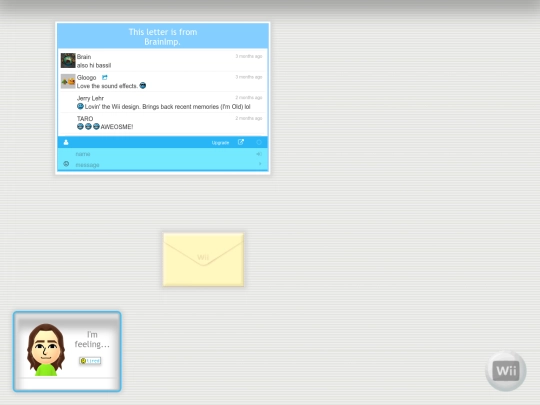Click the message 'Love the sound effects.'
This screenshot has width=540, height=405.
pyautogui.click(x=107, y=86)
